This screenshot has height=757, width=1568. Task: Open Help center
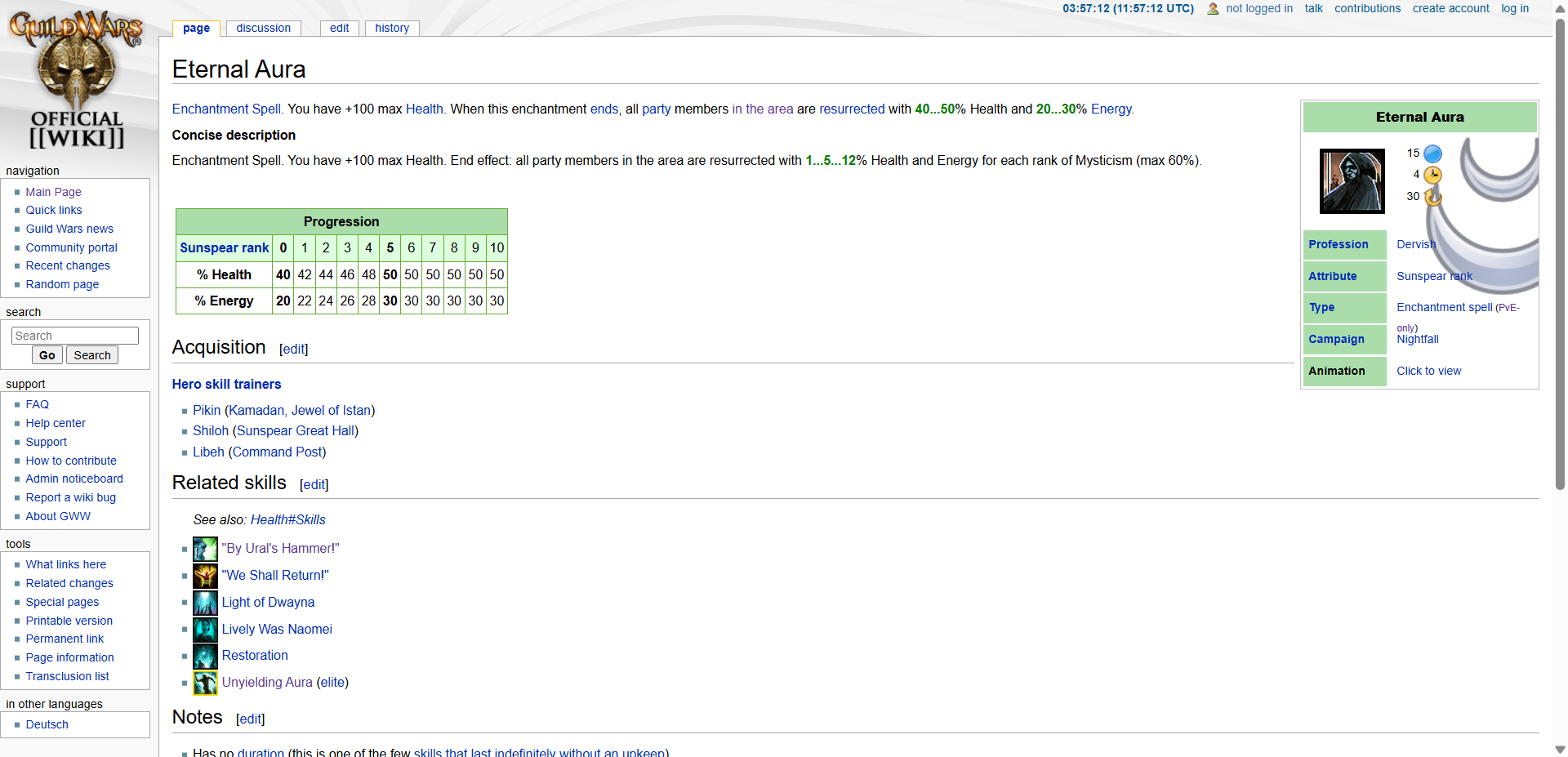click(55, 423)
